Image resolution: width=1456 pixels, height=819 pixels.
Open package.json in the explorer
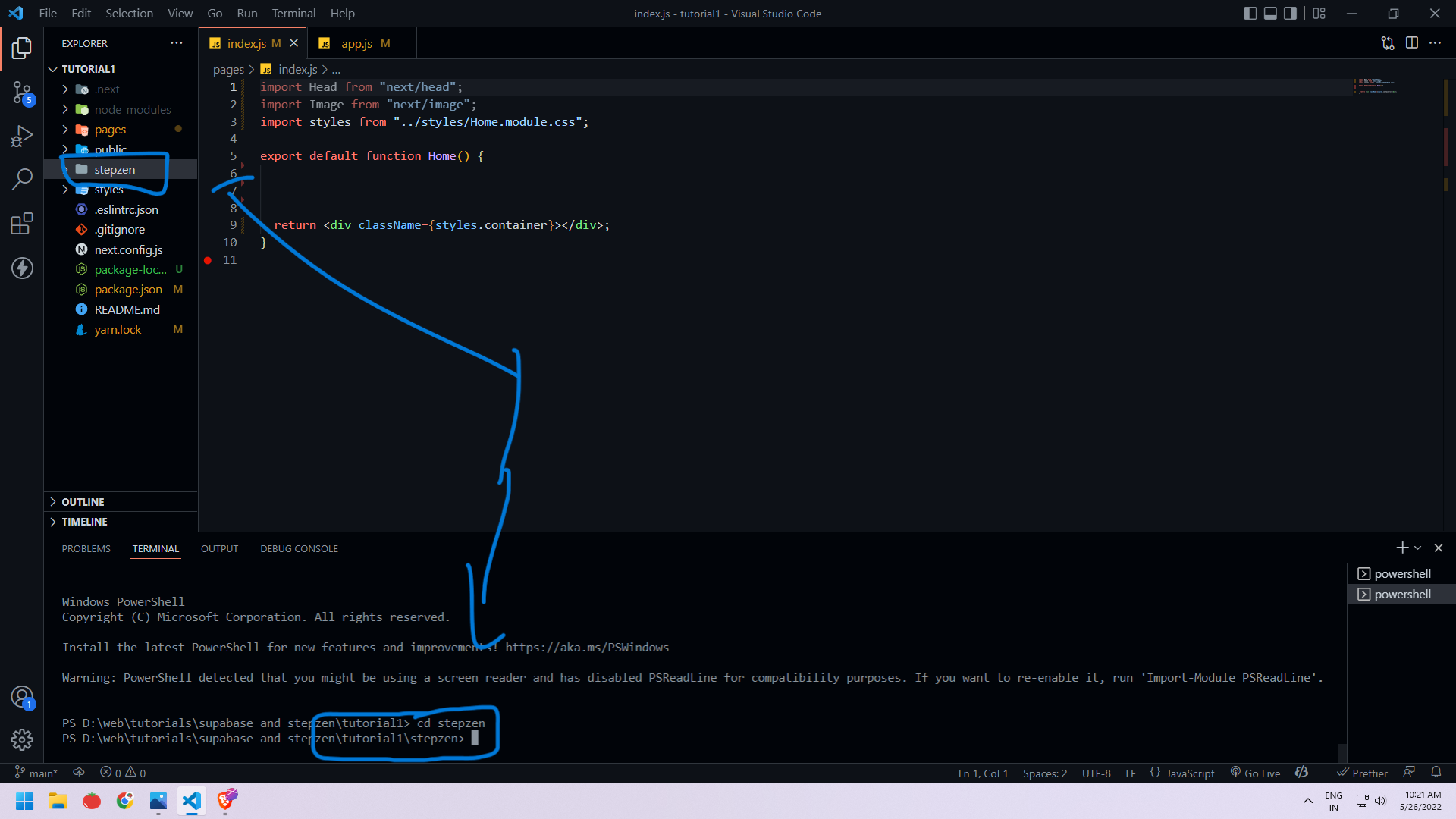[128, 290]
